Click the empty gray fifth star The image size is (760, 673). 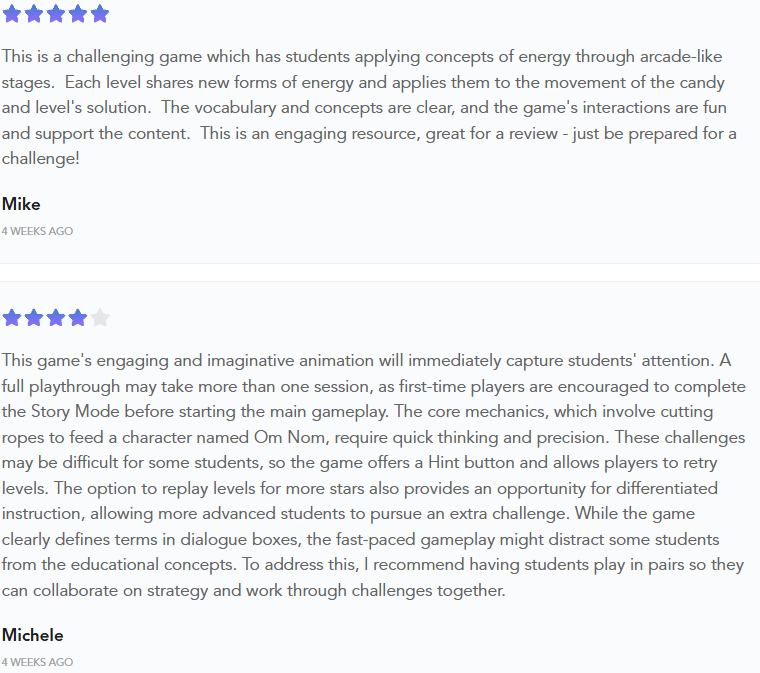point(100,318)
